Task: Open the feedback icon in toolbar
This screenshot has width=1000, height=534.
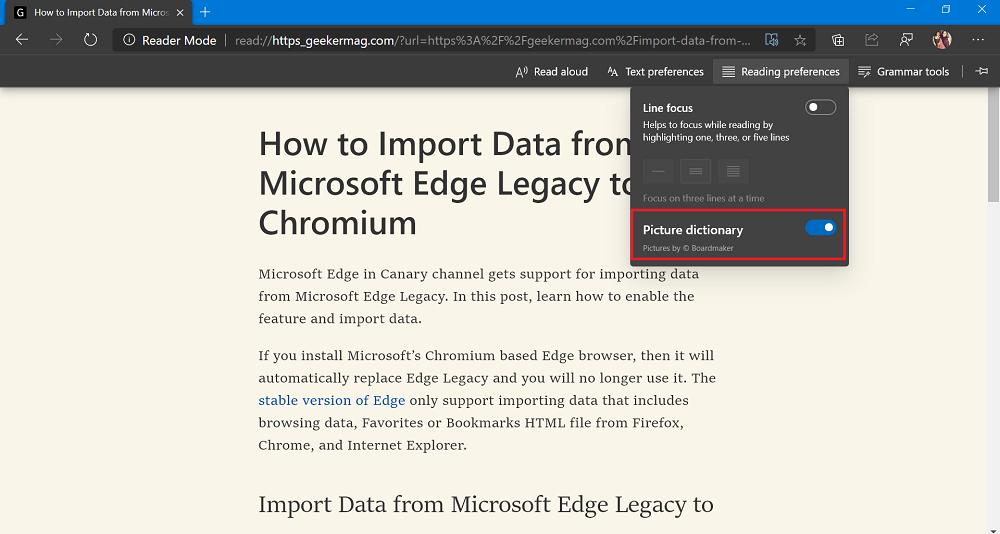Action: (906, 40)
